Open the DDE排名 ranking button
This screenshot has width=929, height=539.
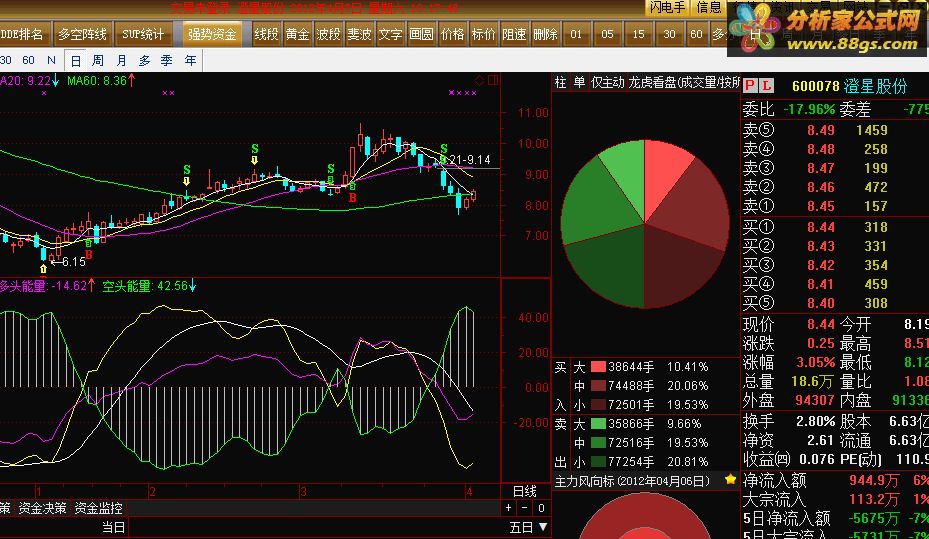[24, 34]
